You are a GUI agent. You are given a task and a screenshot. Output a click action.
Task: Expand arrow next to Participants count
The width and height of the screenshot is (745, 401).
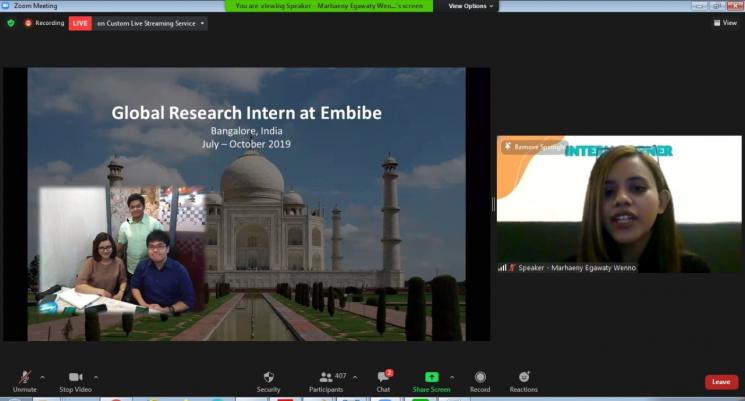[x=355, y=377]
